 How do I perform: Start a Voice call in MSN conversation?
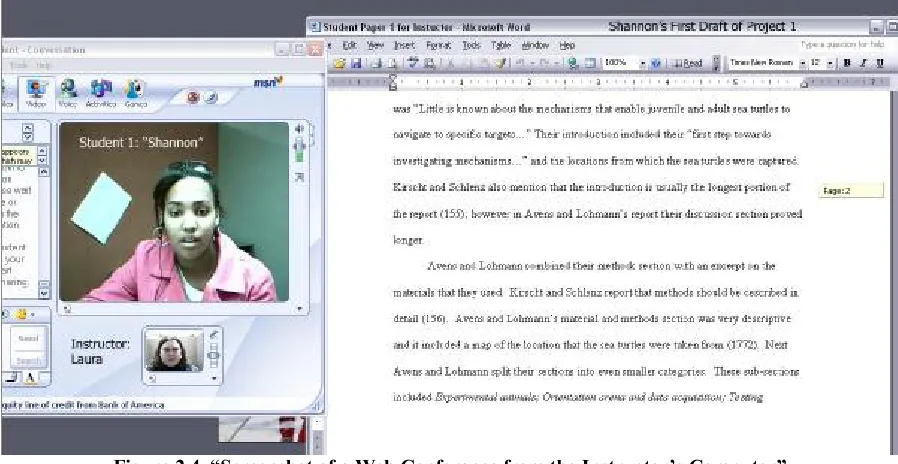(x=68, y=94)
